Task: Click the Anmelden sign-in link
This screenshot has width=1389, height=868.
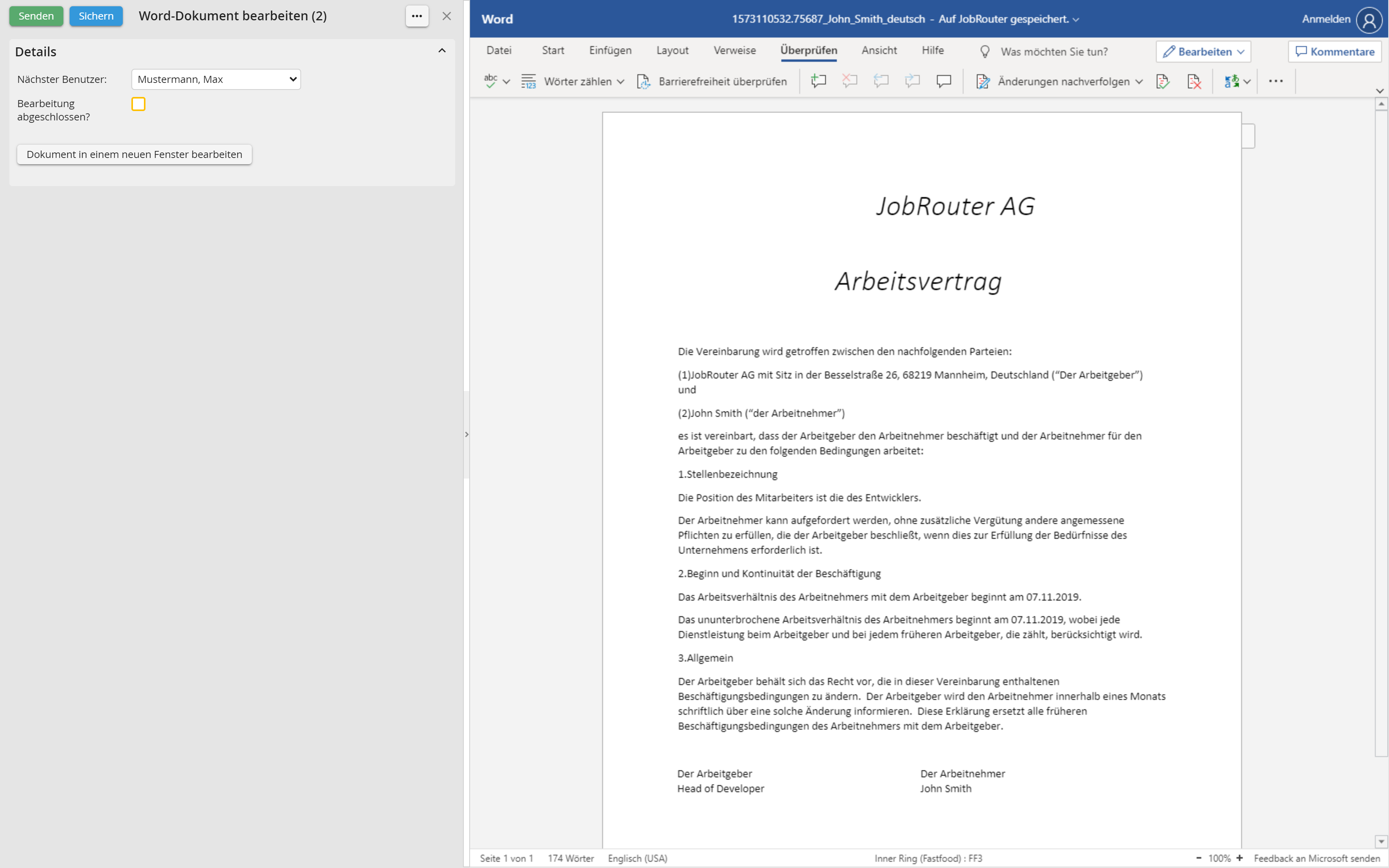Action: coord(1326,19)
